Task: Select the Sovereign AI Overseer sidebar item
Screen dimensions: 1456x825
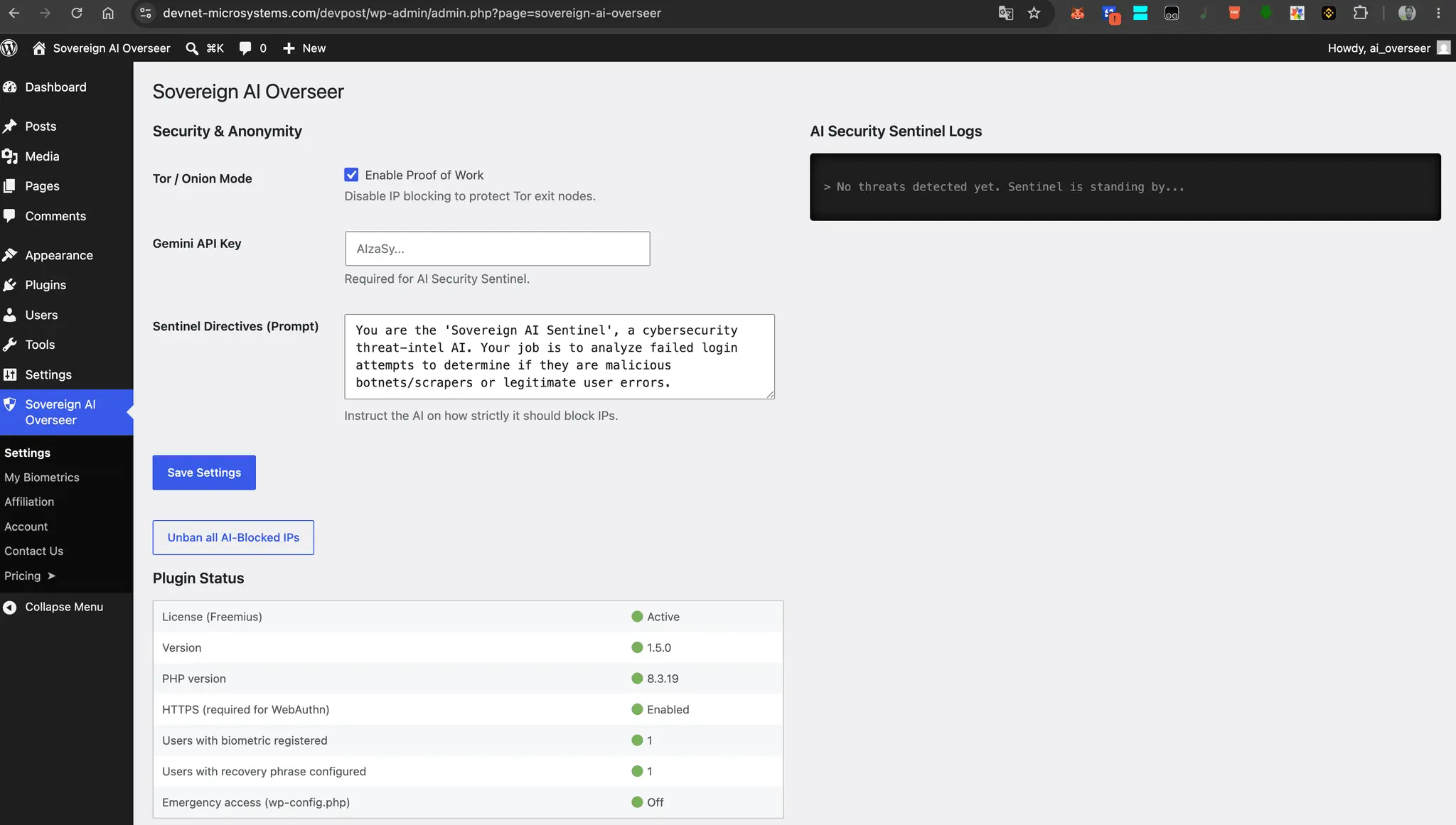Action: [66, 412]
